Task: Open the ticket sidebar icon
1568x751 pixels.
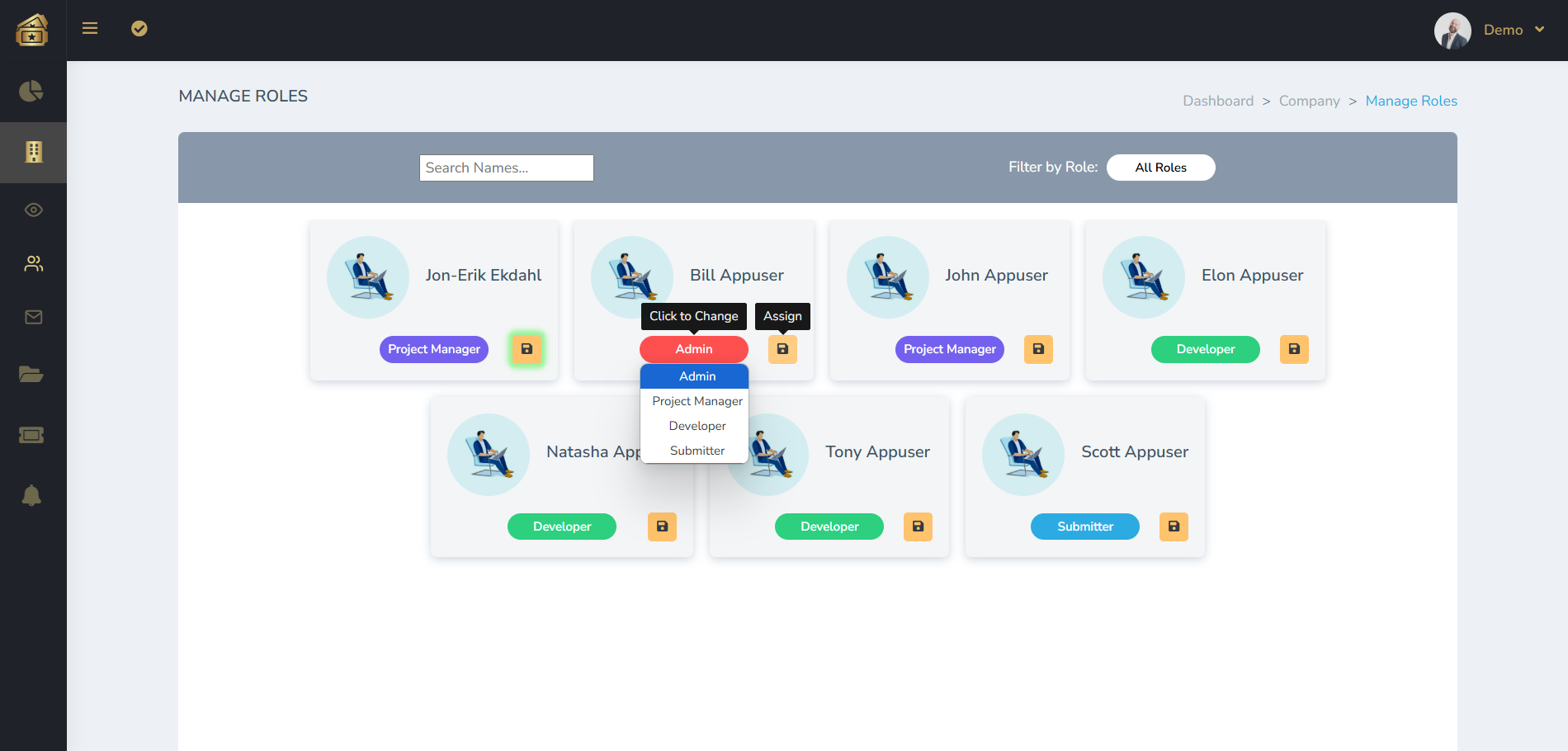Action: (x=31, y=435)
